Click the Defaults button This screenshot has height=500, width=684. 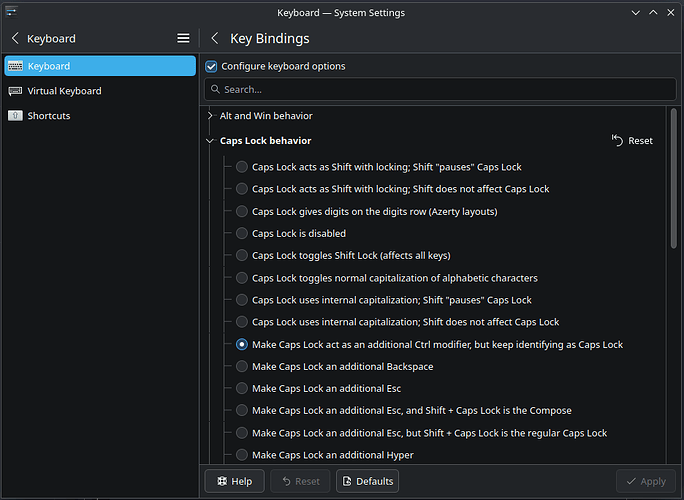(x=367, y=481)
